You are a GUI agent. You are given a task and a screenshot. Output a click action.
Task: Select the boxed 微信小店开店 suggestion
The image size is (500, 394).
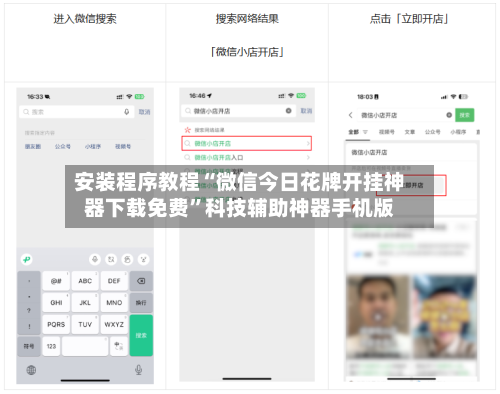(247, 144)
